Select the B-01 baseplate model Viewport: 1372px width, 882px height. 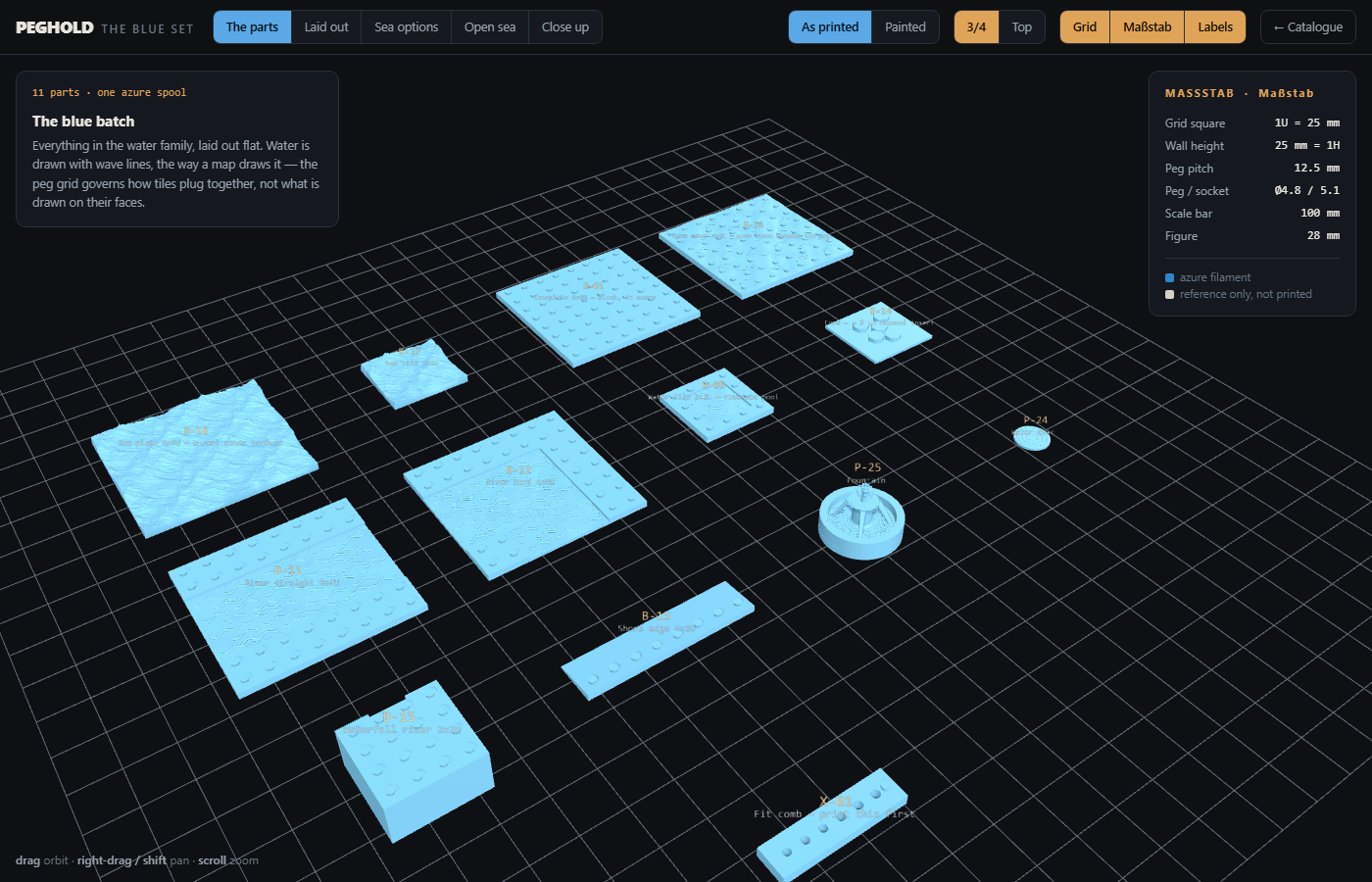click(598, 306)
